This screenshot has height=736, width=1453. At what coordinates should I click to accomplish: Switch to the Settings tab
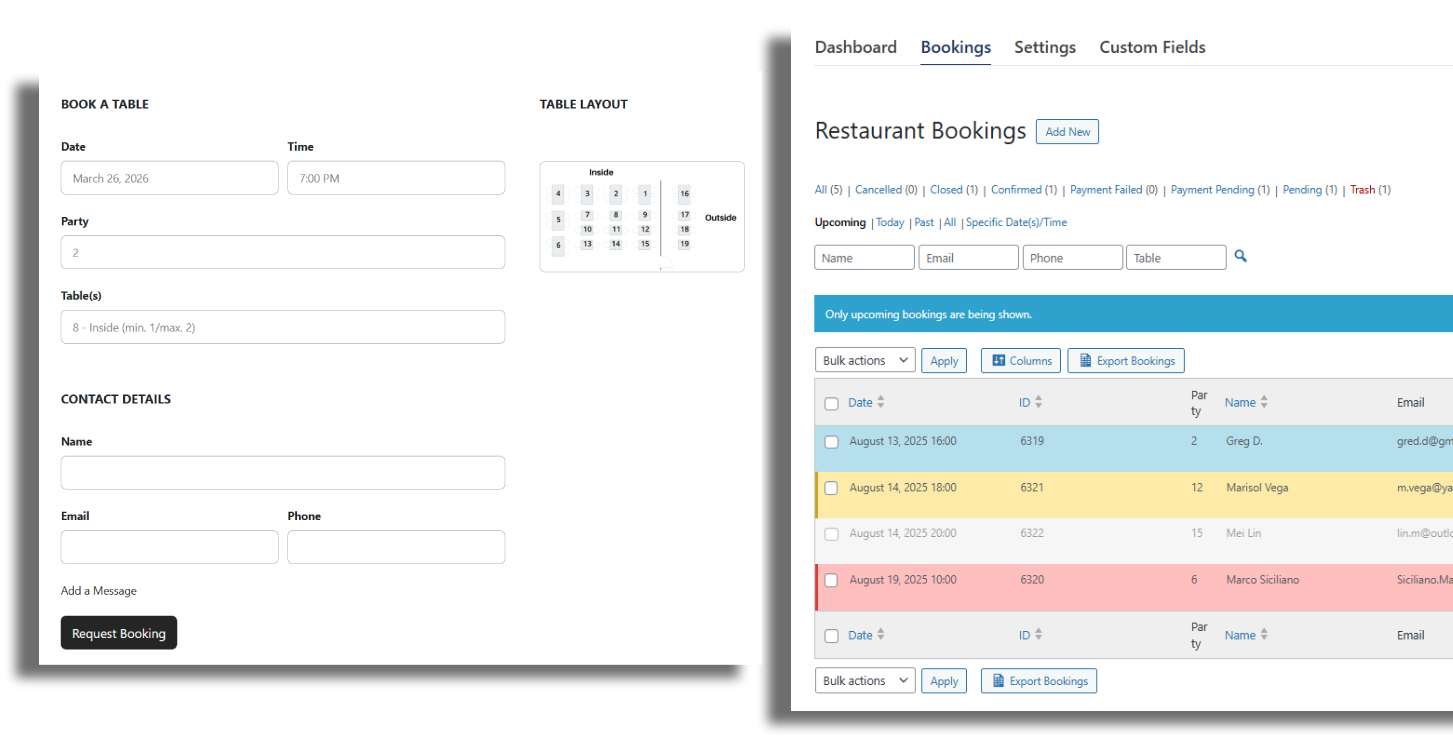coord(1044,47)
